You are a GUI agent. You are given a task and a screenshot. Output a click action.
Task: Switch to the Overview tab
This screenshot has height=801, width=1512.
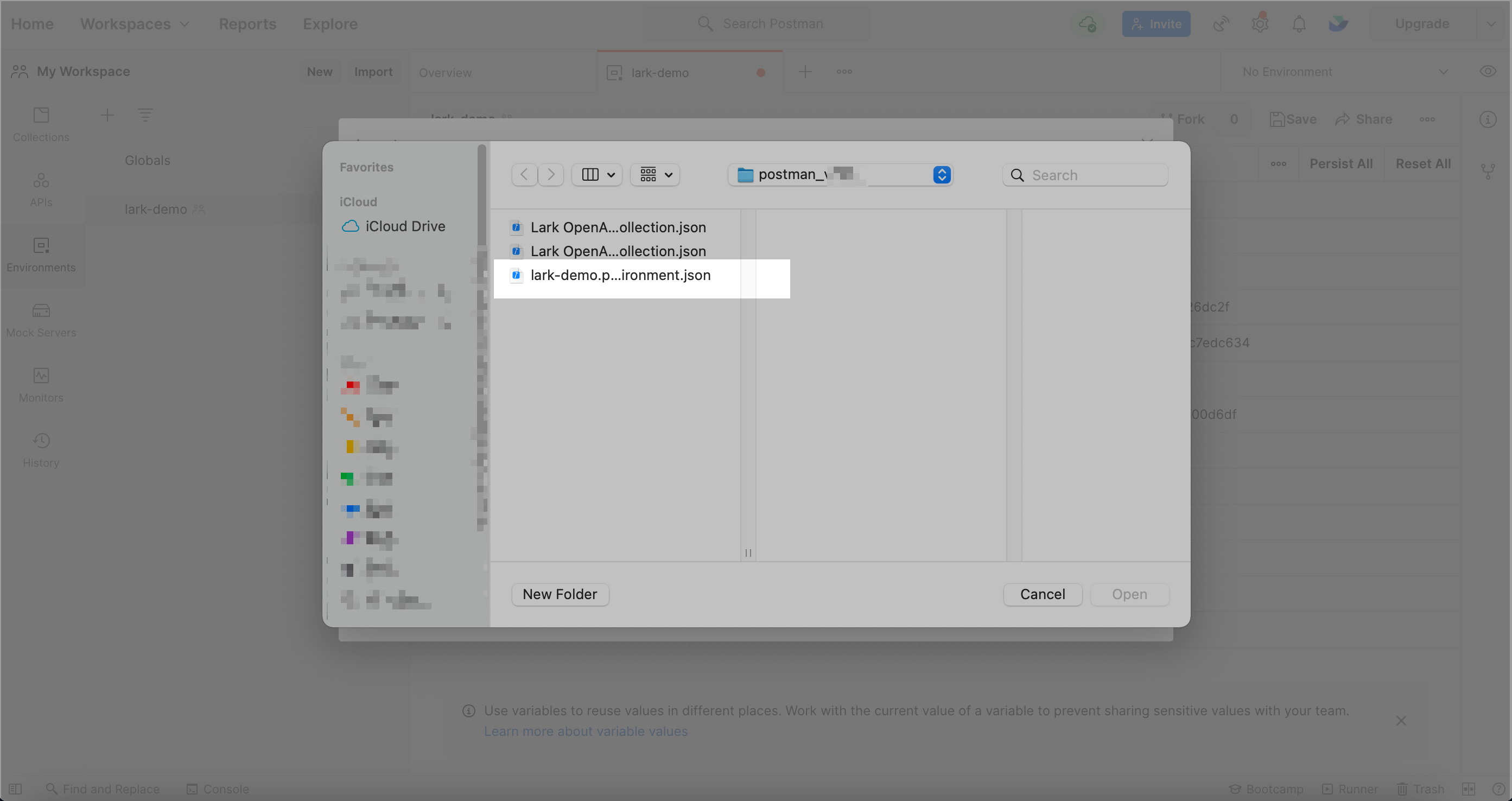pos(445,73)
